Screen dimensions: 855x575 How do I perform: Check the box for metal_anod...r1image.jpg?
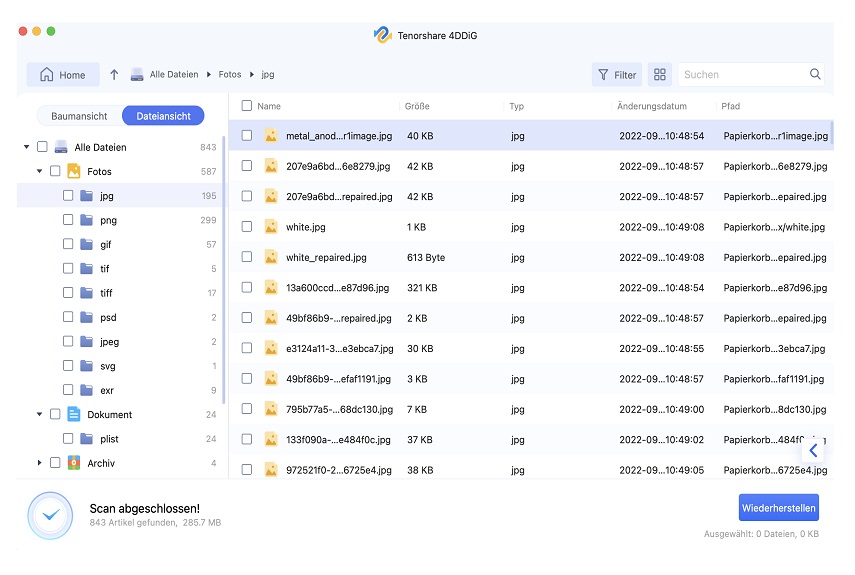(246, 136)
